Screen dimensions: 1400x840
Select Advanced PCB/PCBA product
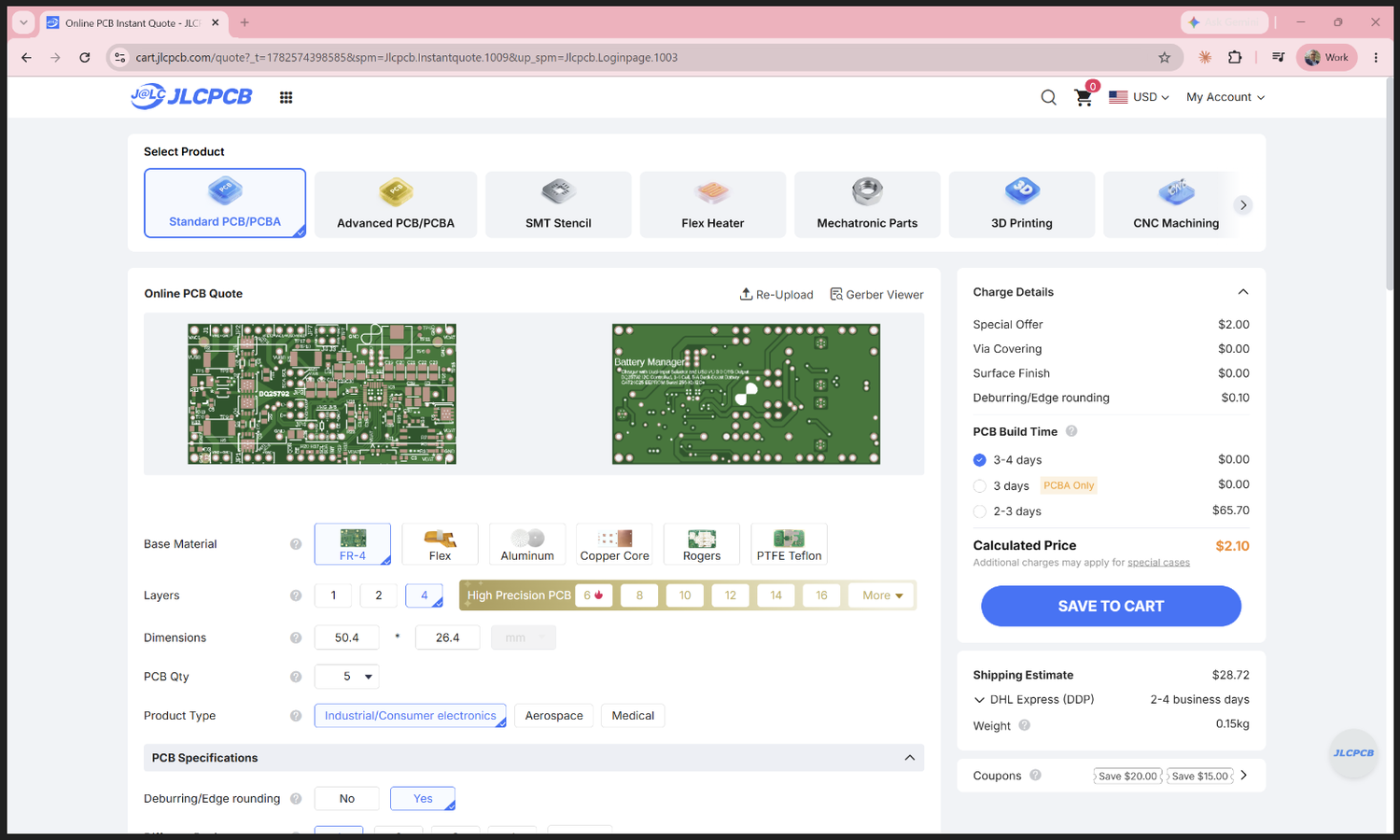coord(396,204)
